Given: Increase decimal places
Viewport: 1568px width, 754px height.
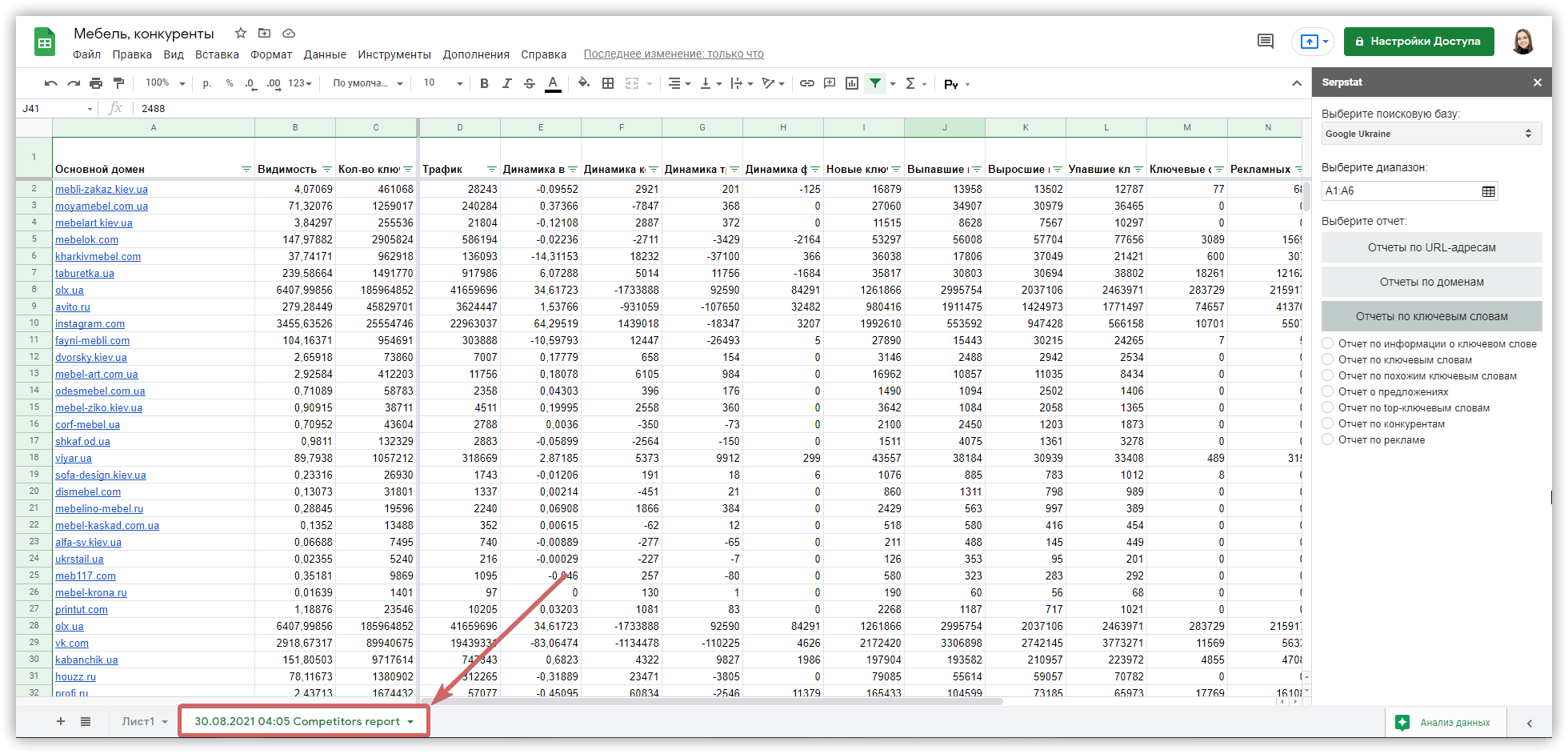Looking at the screenshot, I should pos(274,83).
